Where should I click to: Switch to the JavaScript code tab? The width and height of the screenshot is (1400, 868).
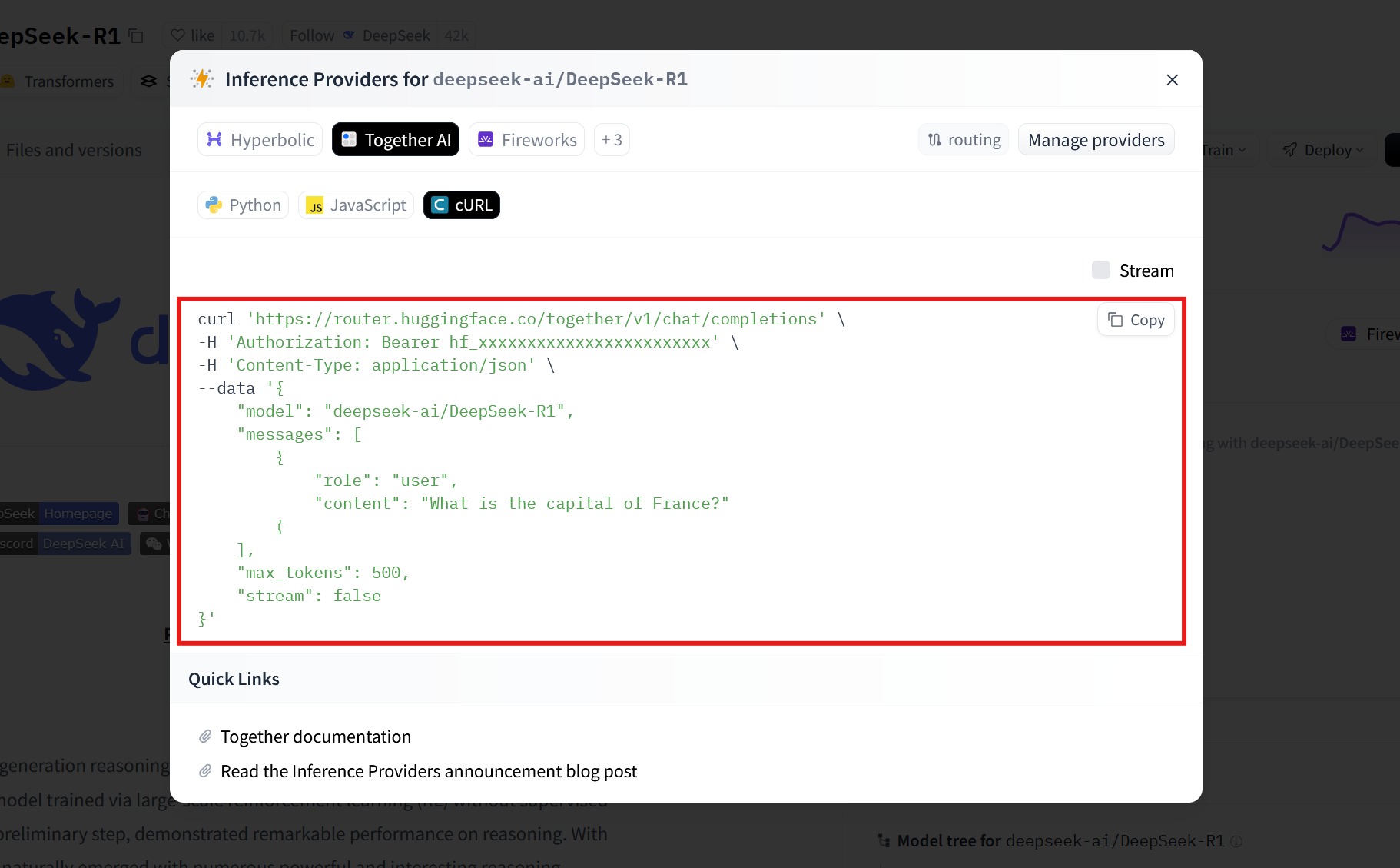356,205
